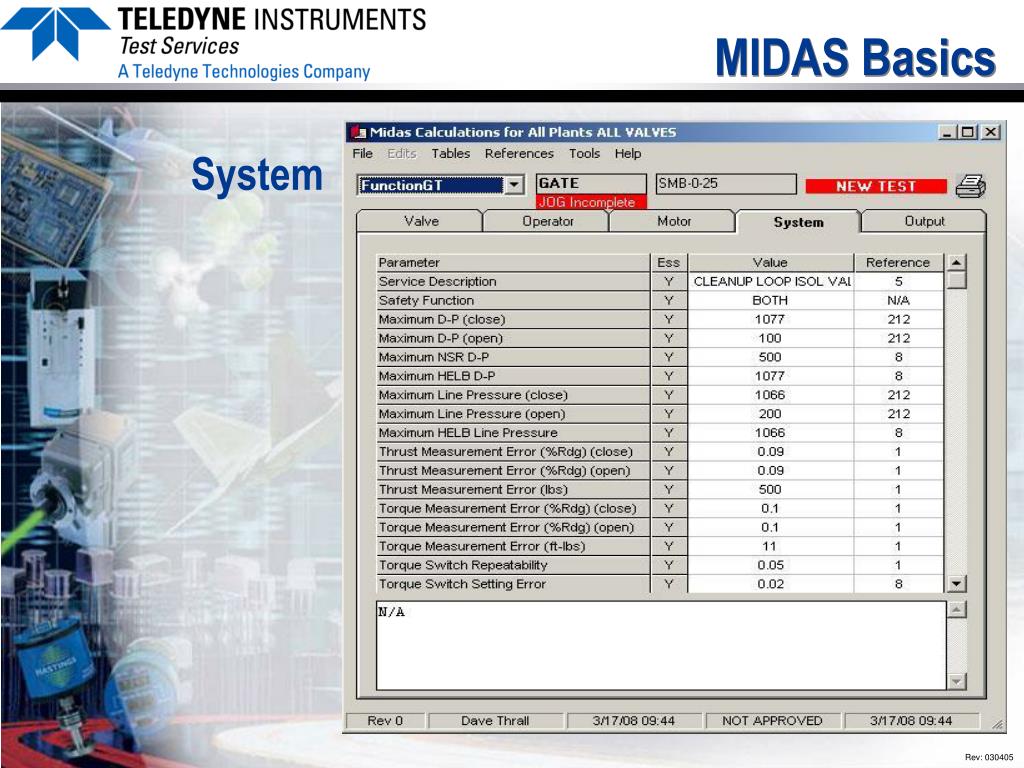This screenshot has width=1024, height=768.
Task: Open the FunctionGT dropdown arrow
Action: click(515, 185)
